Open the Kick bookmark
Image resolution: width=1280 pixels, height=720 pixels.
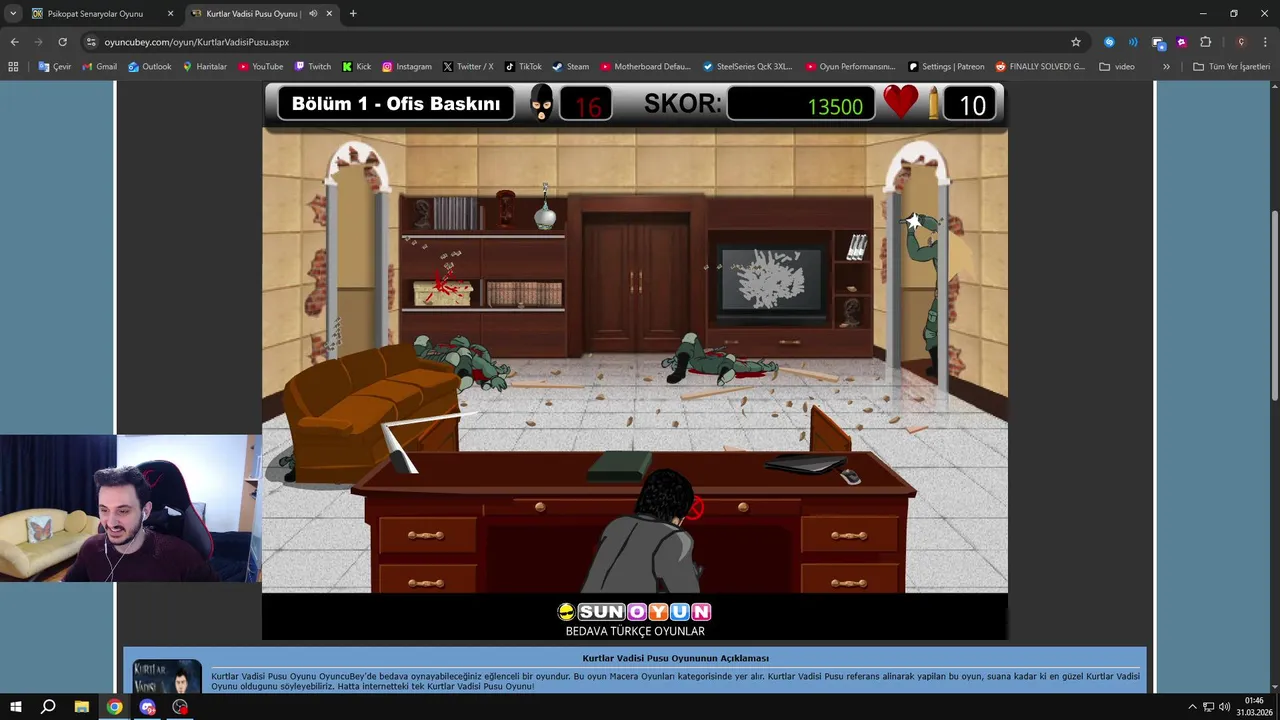tap(356, 67)
